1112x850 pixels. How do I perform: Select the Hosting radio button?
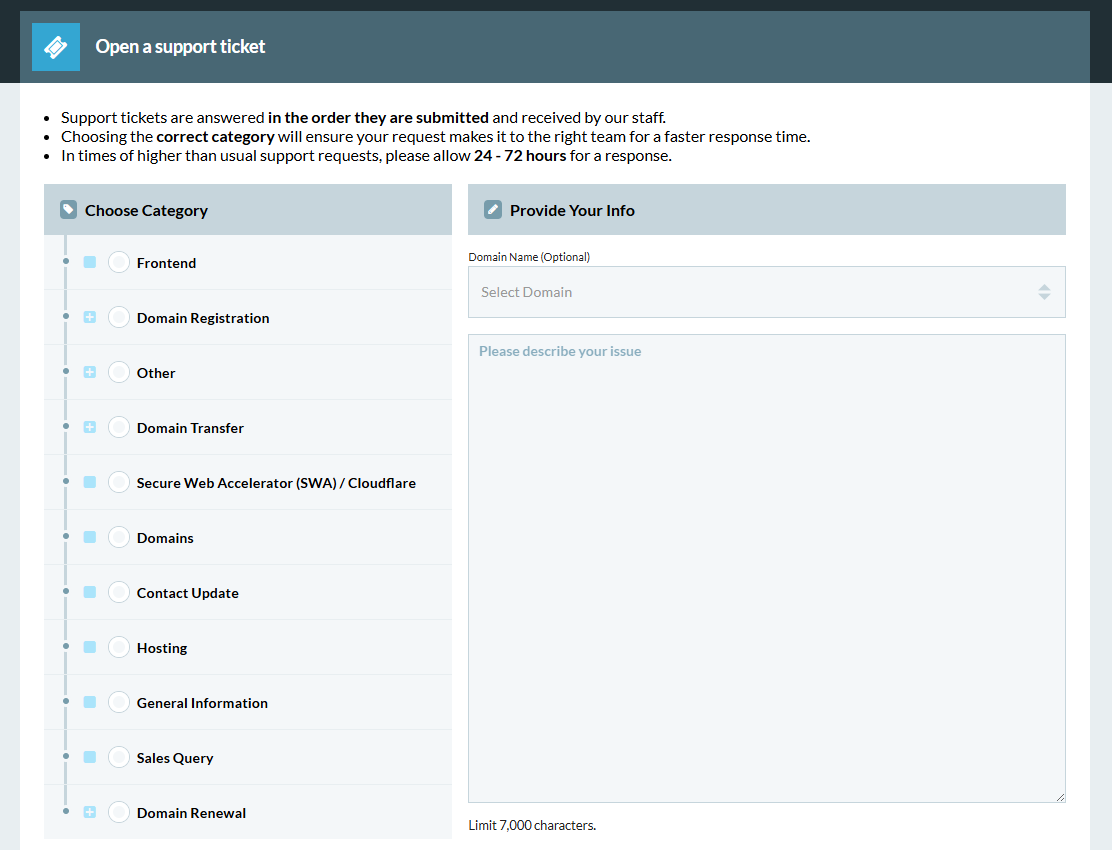(119, 647)
